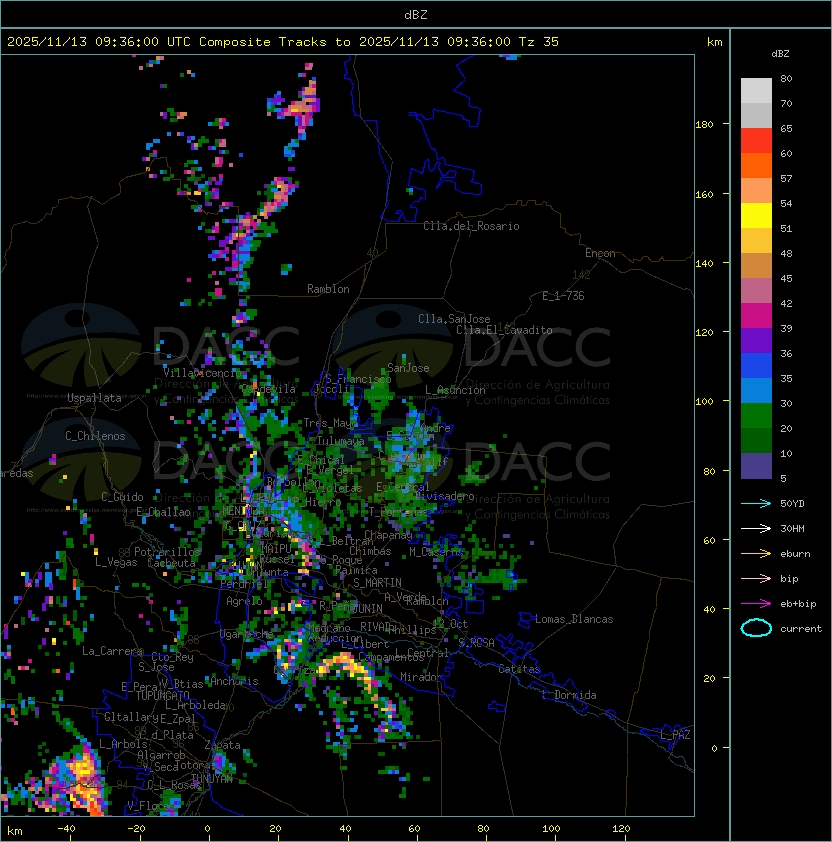Click the 'Tres_Mayo' map label
This screenshot has height=842, width=832.
tap(330, 423)
